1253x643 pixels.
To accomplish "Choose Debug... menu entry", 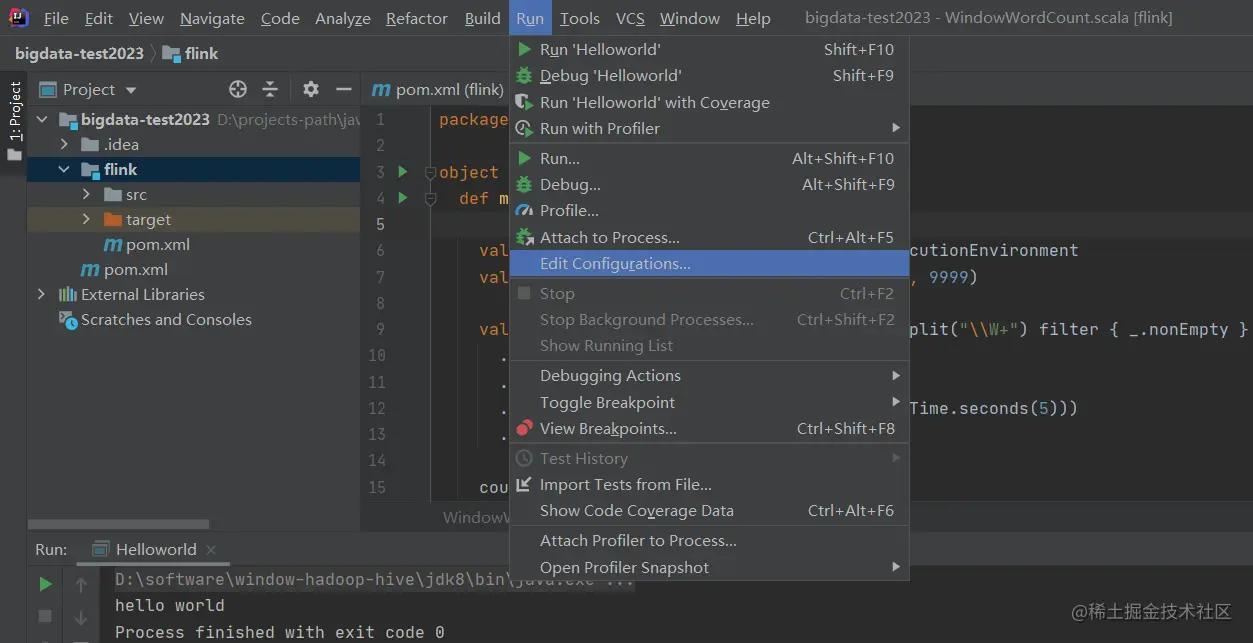I will coord(709,184).
